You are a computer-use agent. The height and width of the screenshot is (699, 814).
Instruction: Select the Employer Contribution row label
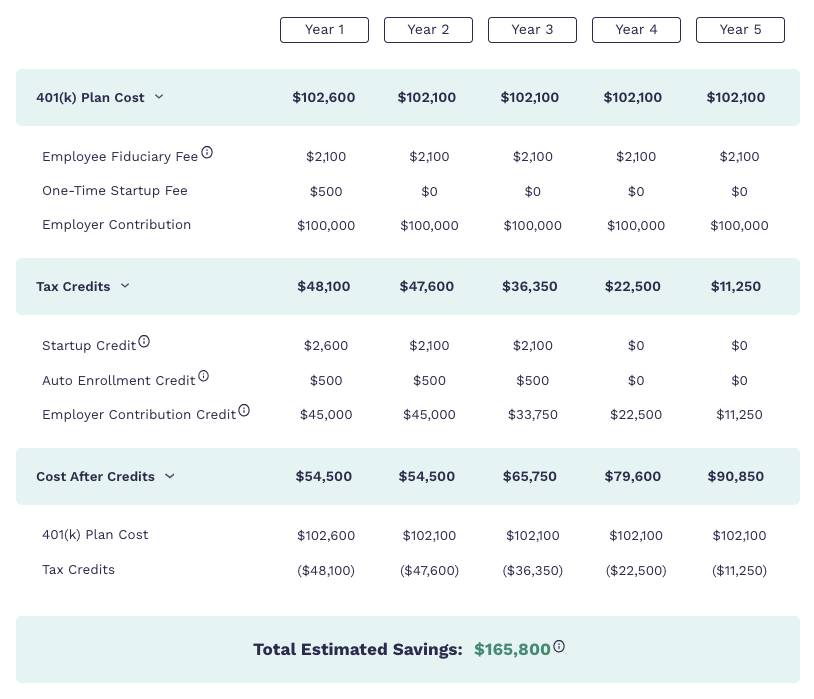pyautogui.click(x=116, y=224)
